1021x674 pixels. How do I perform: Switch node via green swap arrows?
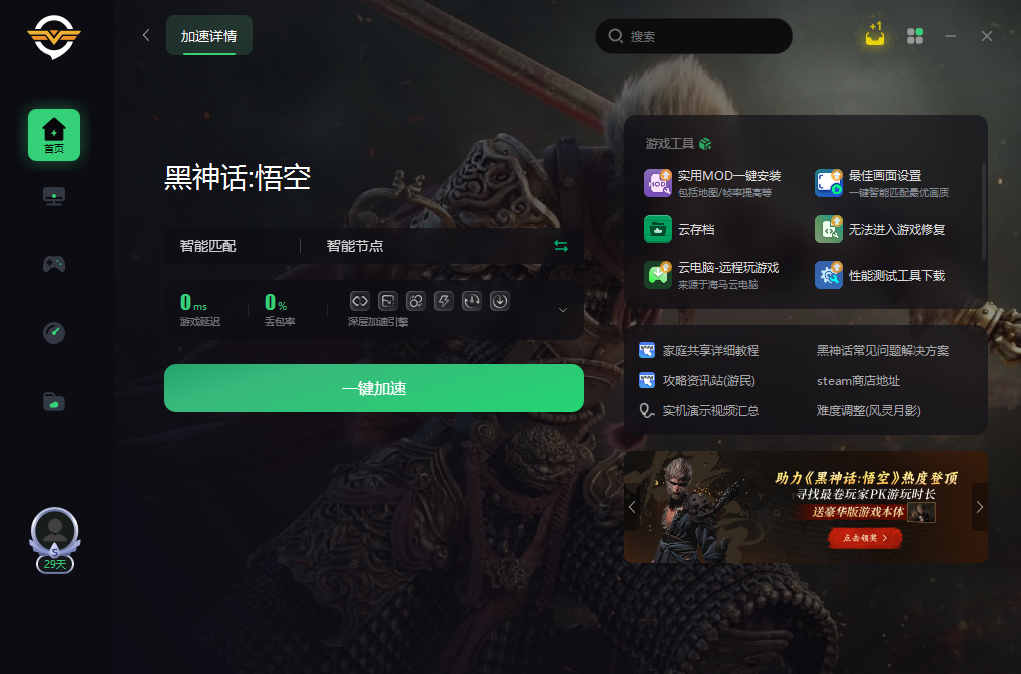click(x=561, y=246)
